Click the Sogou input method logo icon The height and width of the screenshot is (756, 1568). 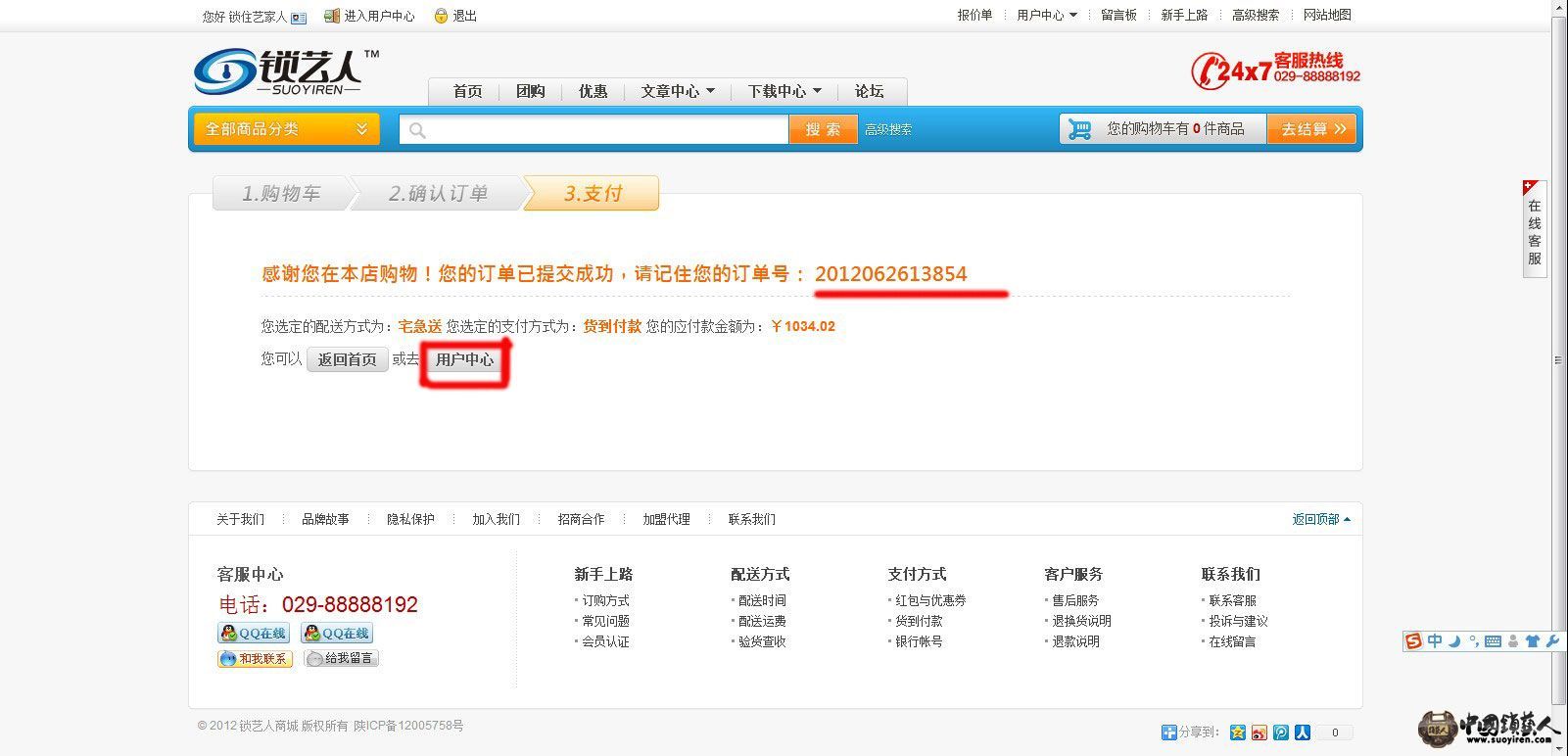pyautogui.click(x=1413, y=641)
